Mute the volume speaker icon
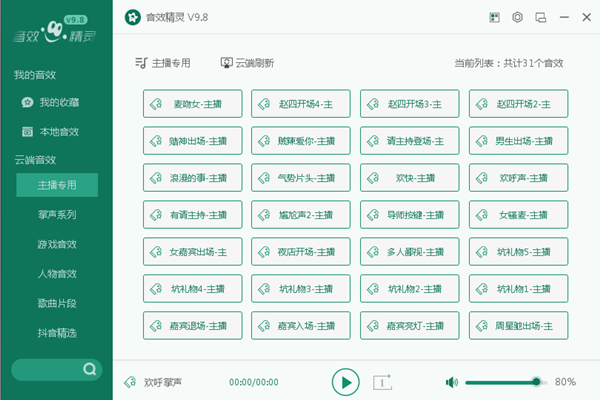600x400 pixels. click(x=451, y=382)
